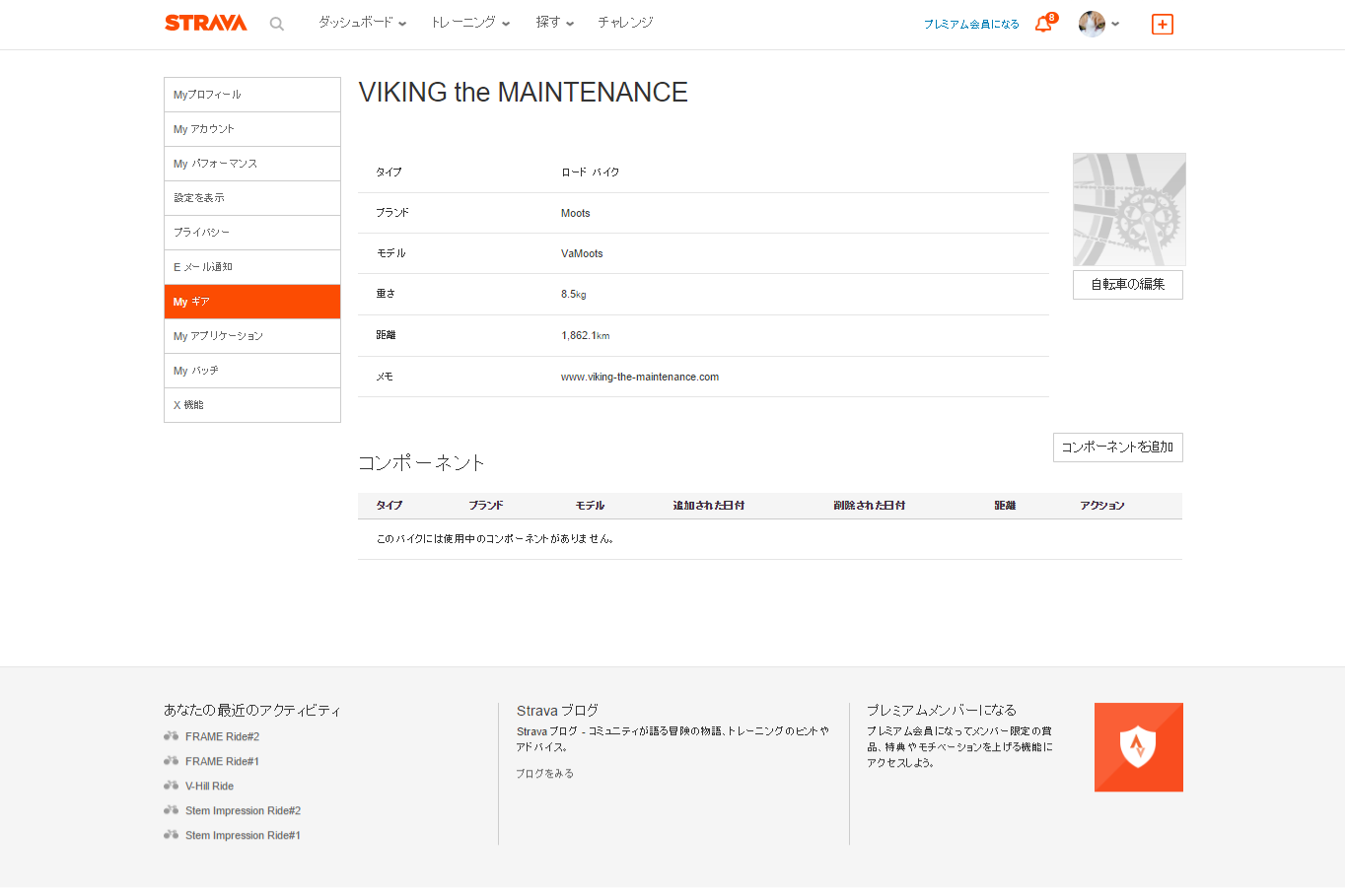Open the search magnifier icon
The width and height of the screenshot is (1345, 896).
click(277, 24)
